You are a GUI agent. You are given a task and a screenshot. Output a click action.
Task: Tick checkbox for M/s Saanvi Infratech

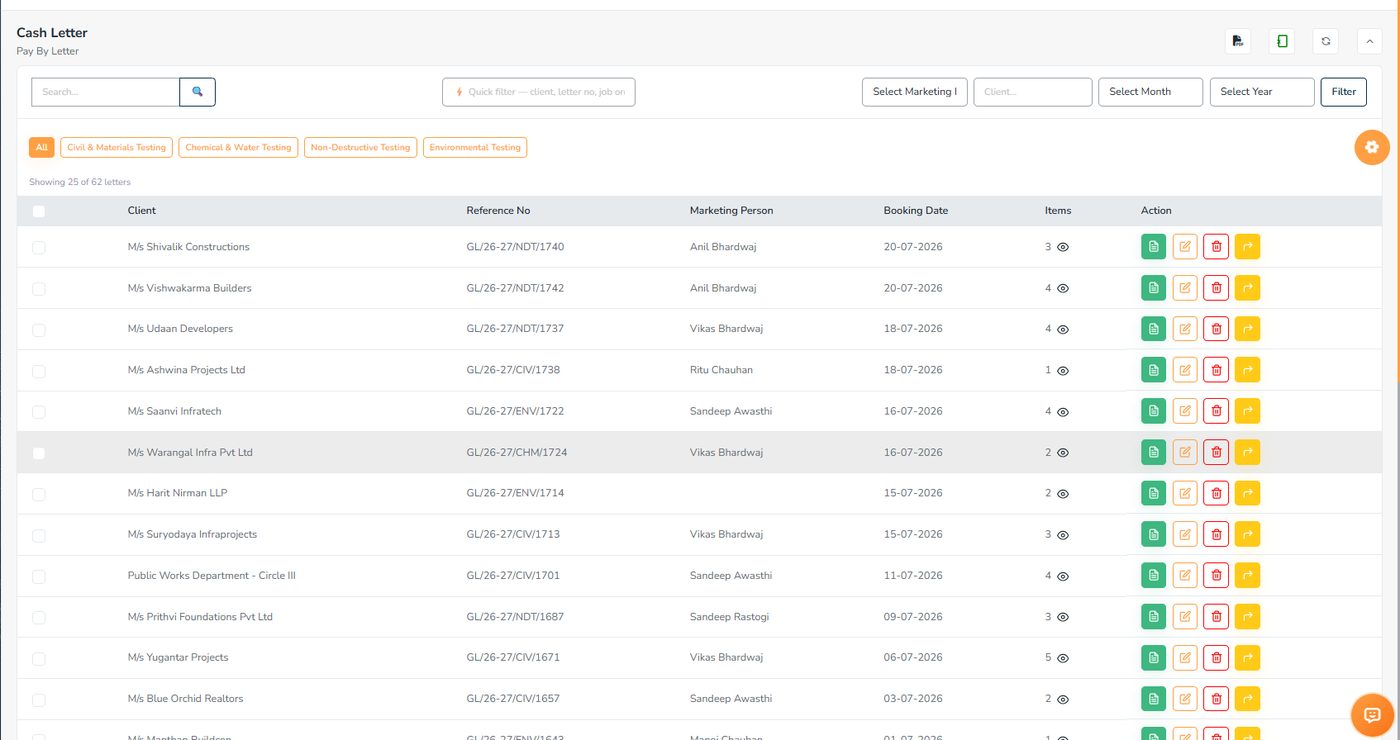coord(39,412)
